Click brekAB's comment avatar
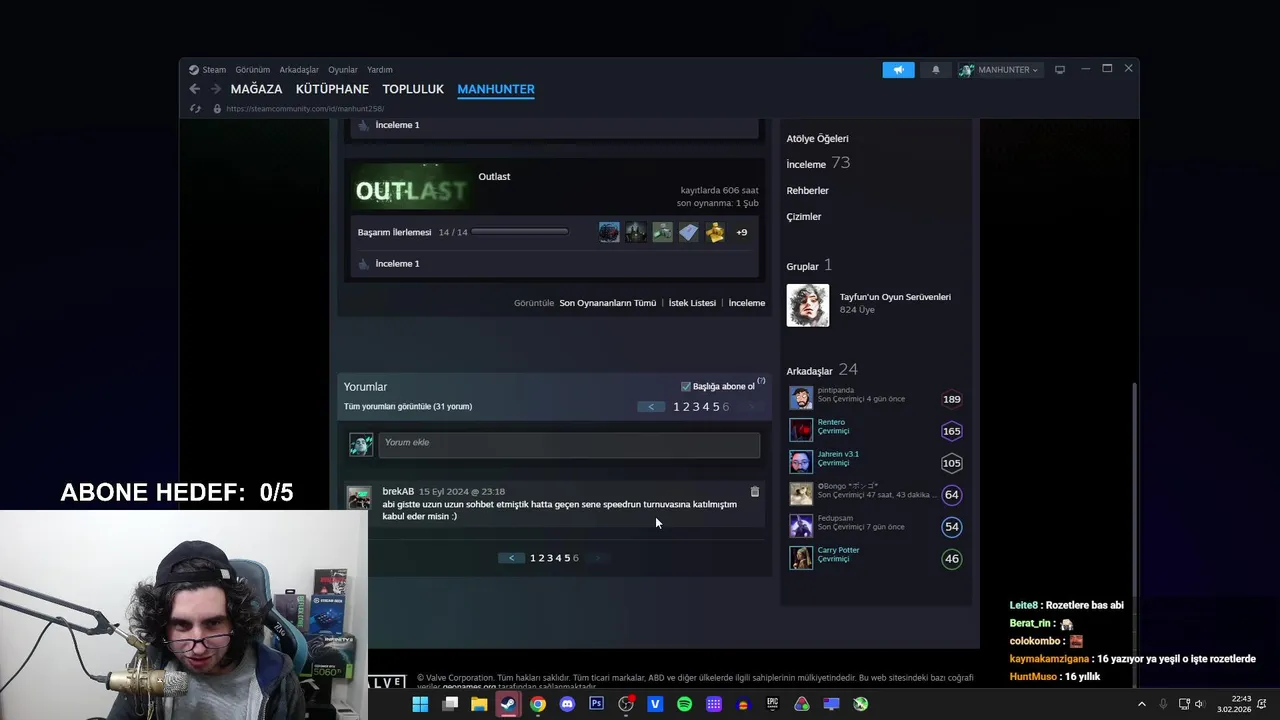This screenshot has width=1280, height=720. (x=359, y=497)
